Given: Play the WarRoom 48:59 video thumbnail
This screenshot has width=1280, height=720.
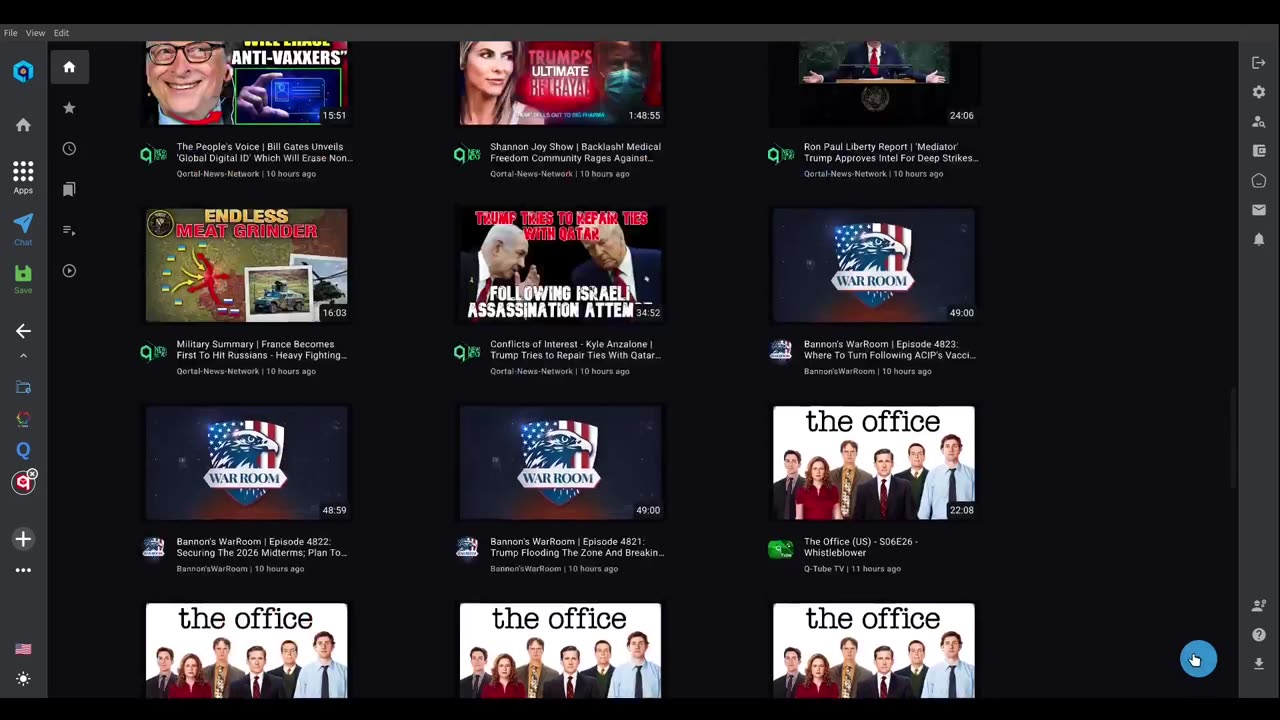Looking at the screenshot, I should [x=247, y=462].
